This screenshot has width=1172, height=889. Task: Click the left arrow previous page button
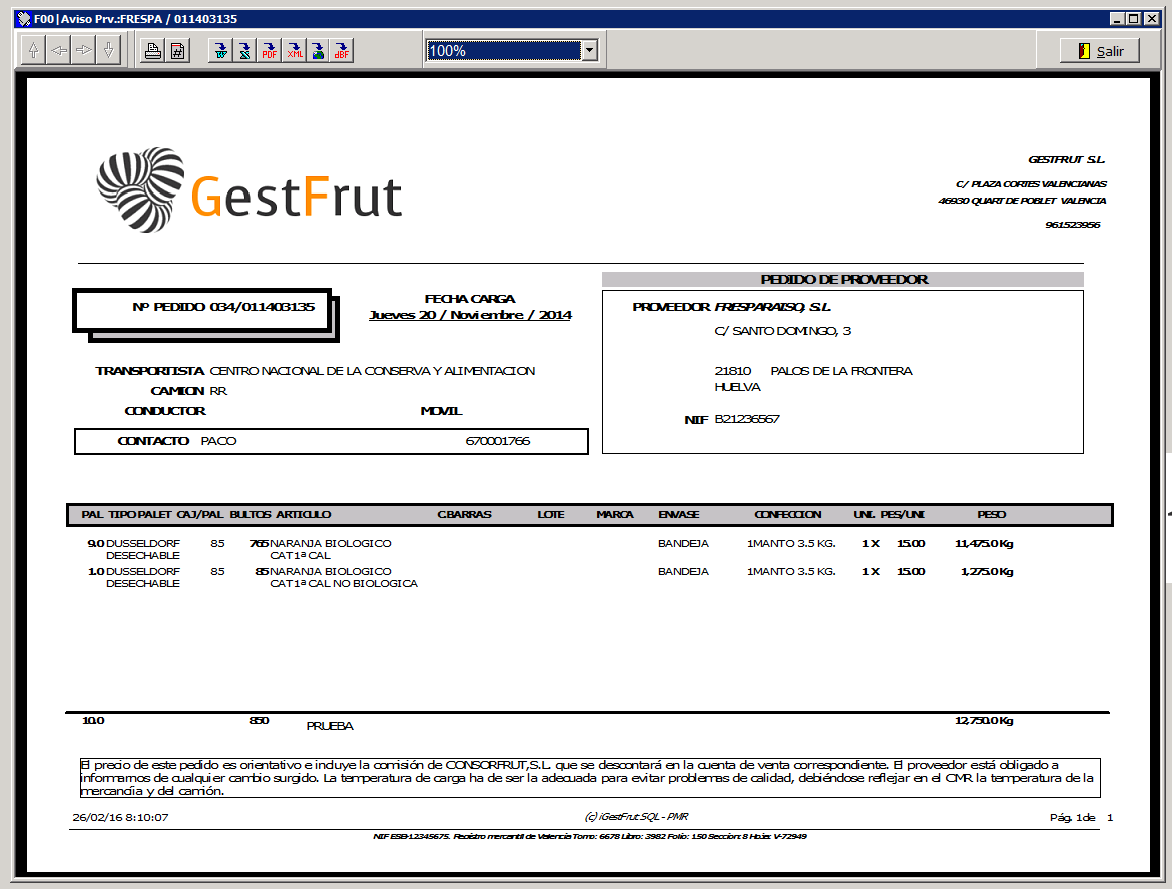coord(59,51)
